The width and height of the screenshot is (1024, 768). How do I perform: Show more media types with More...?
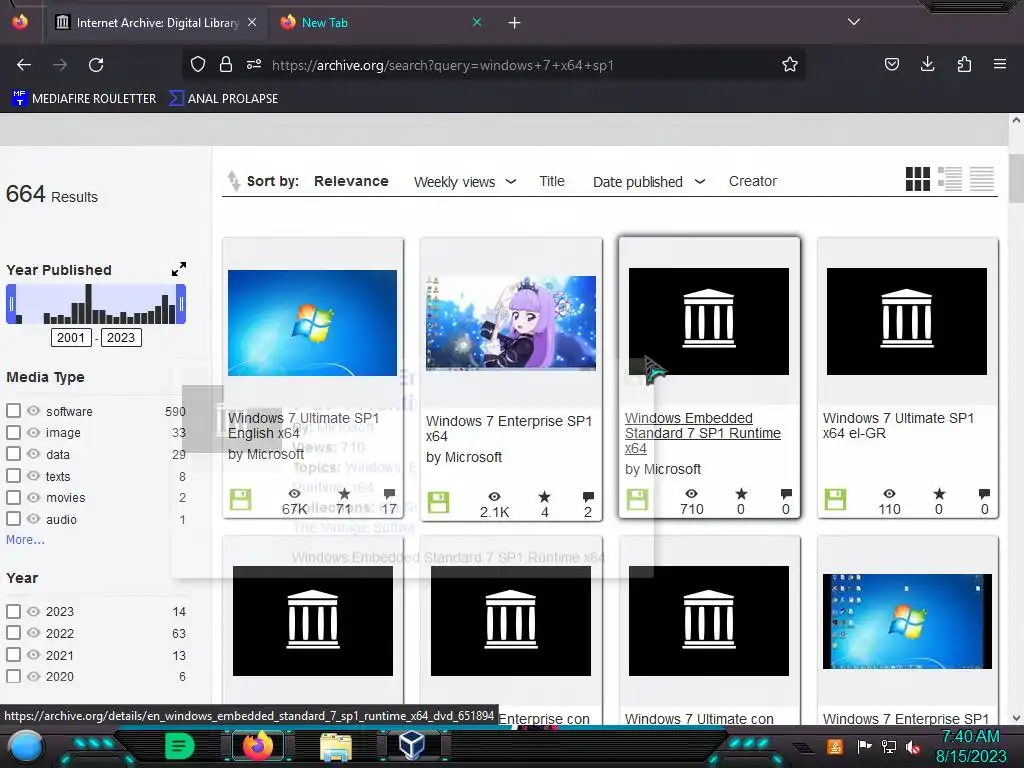tap(25, 539)
